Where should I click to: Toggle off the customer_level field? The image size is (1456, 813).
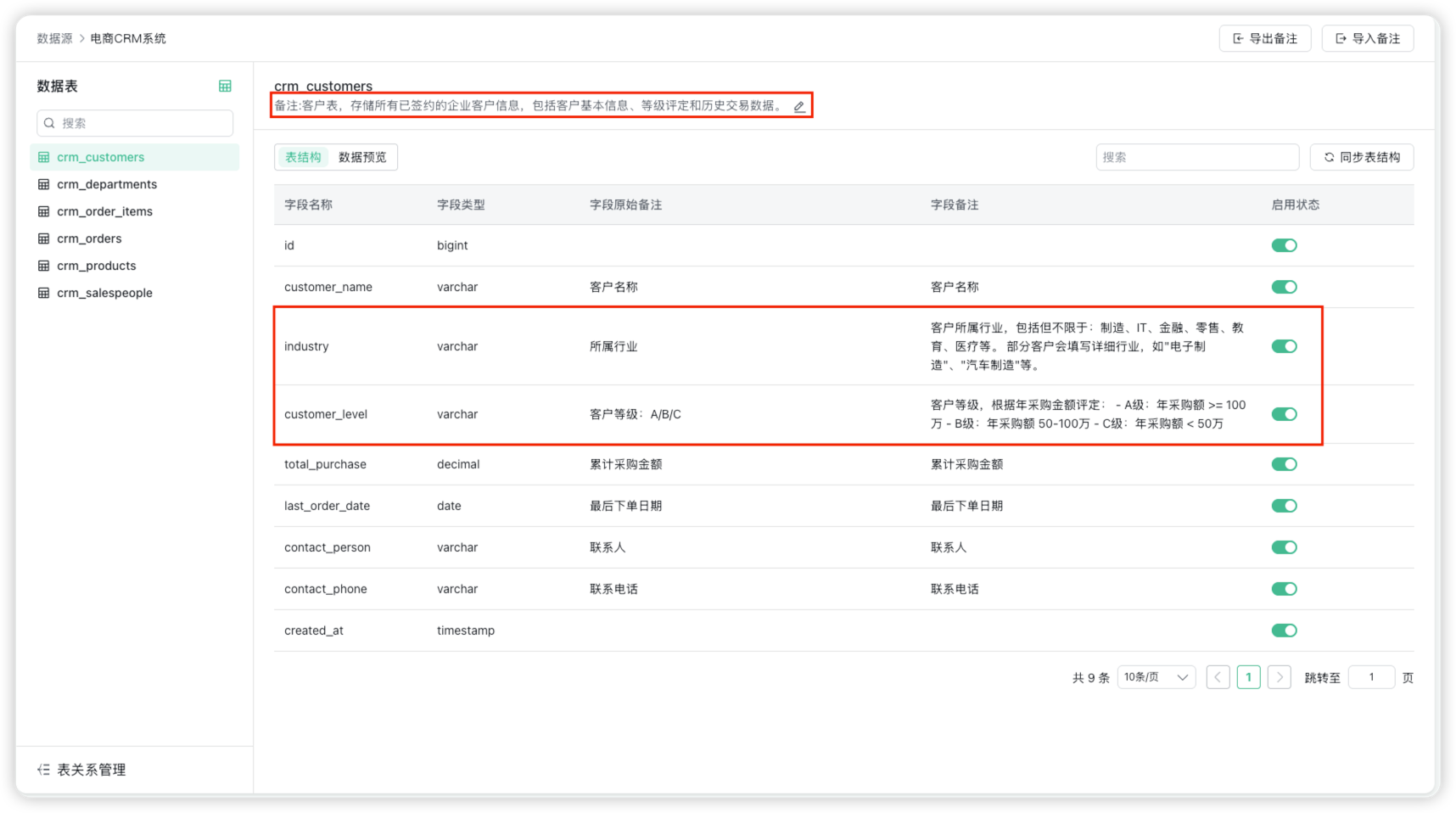[x=1284, y=414]
